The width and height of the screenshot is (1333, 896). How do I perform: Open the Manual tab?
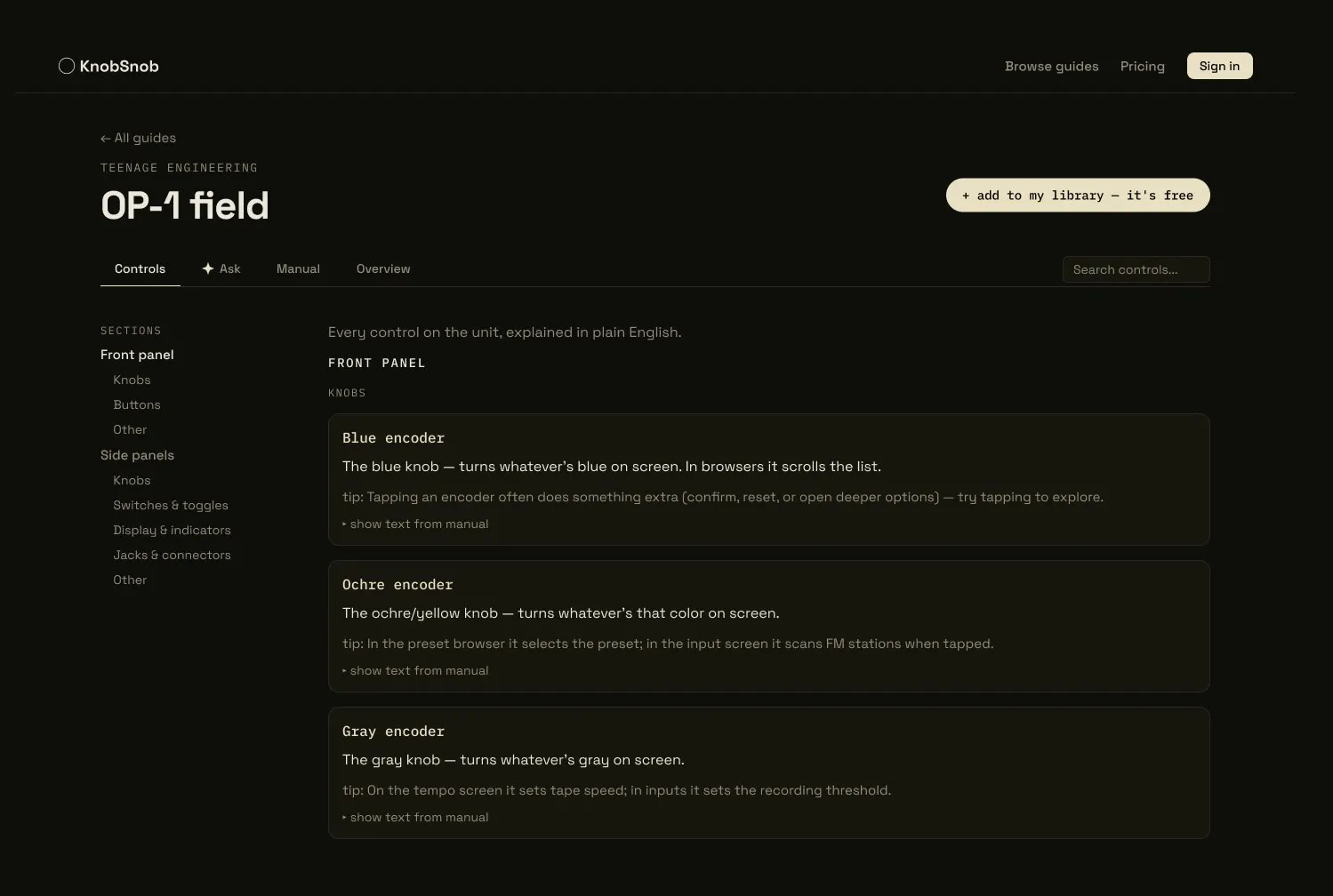click(x=298, y=268)
